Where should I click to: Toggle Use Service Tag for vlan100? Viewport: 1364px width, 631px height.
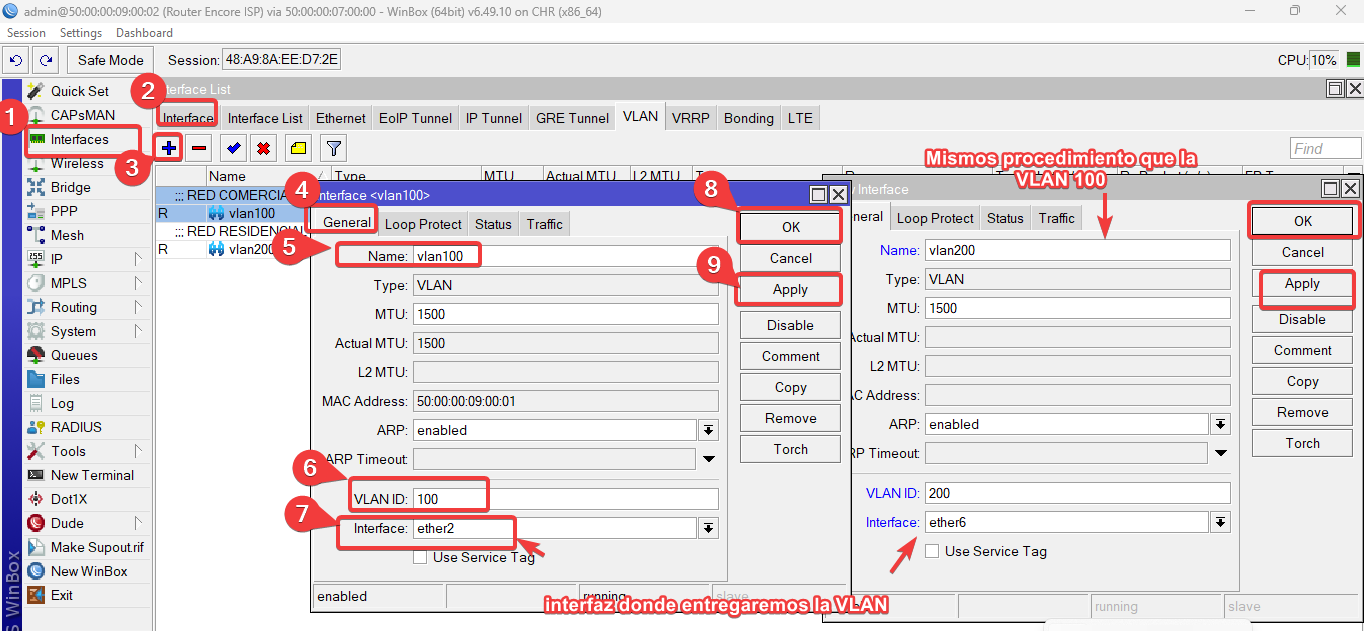[420, 557]
